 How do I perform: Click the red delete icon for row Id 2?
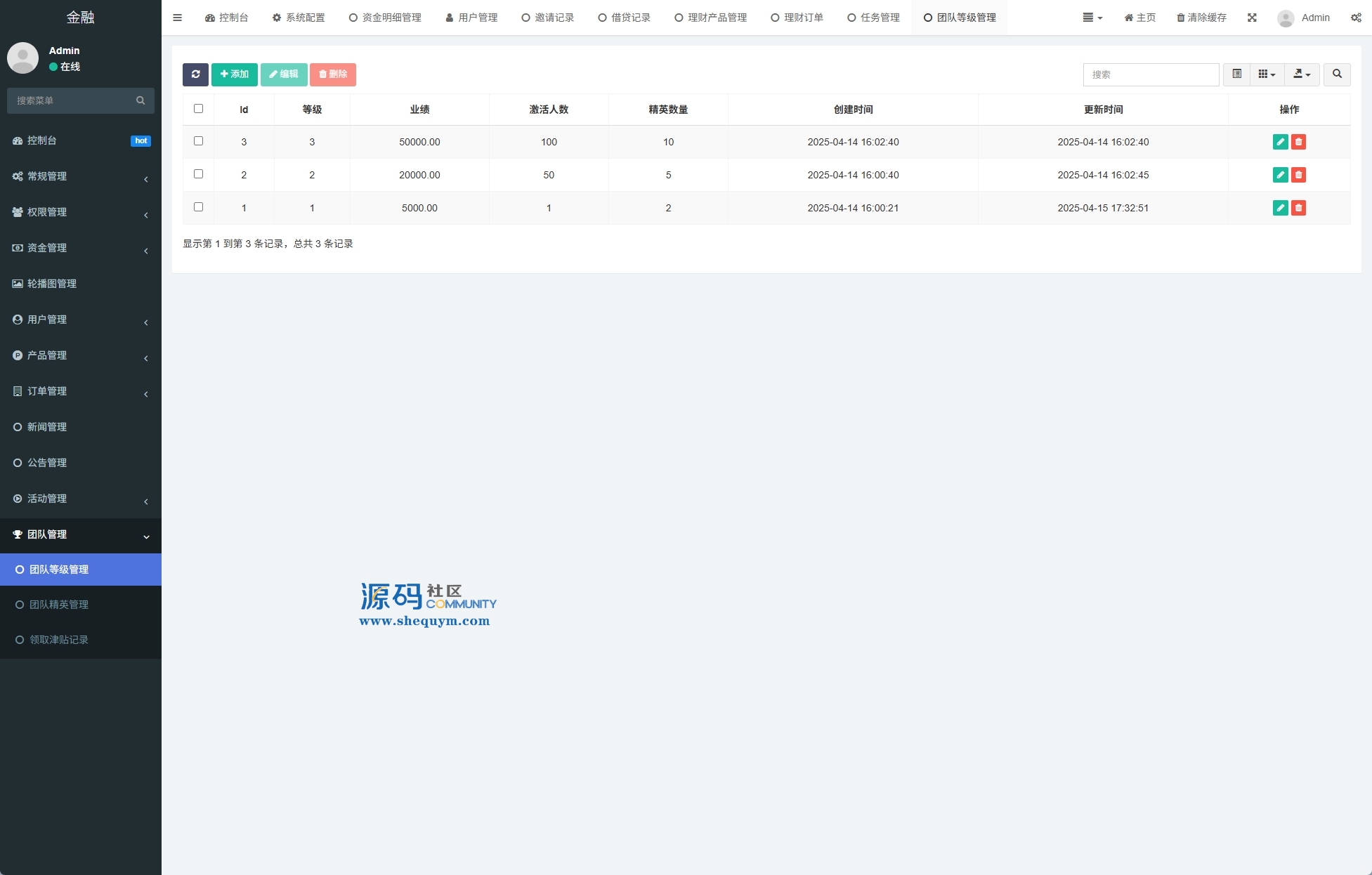tap(1298, 175)
